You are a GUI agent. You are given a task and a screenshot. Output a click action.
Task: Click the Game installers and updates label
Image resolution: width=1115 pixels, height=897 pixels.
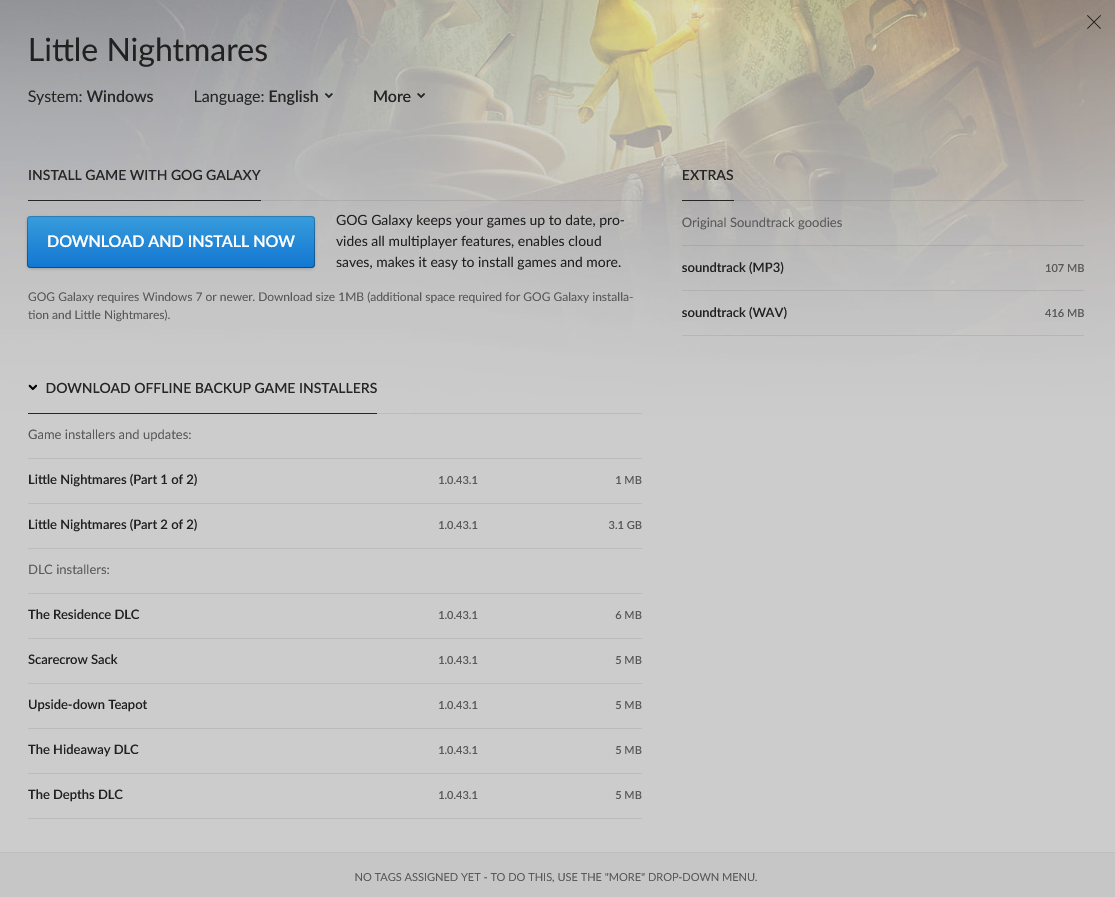pyautogui.click(x=110, y=435)
